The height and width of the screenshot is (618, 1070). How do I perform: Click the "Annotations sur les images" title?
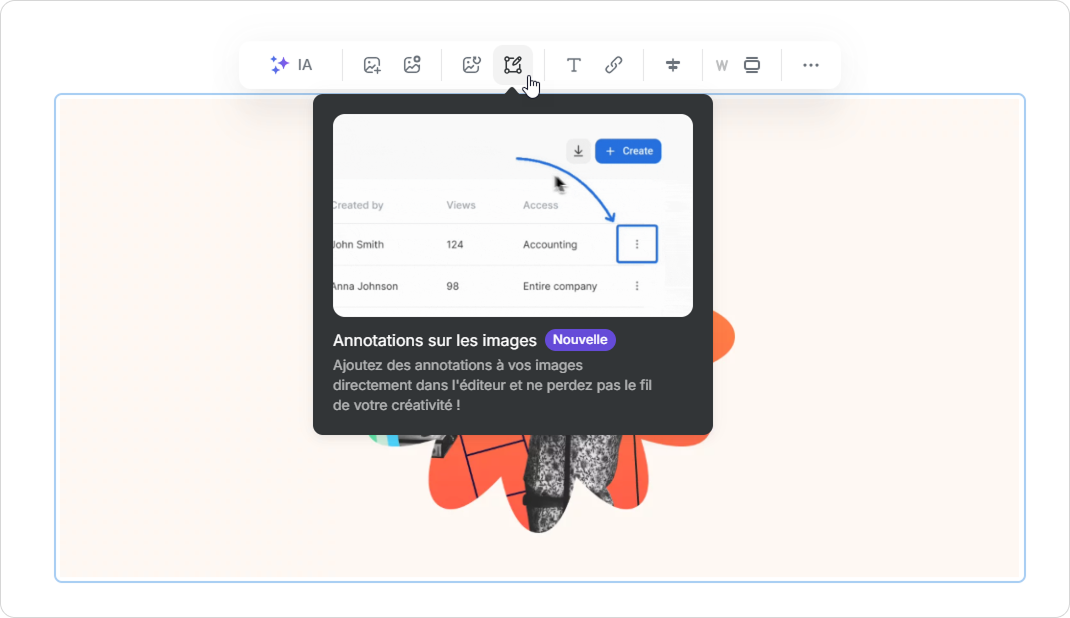tap(435, 341)
